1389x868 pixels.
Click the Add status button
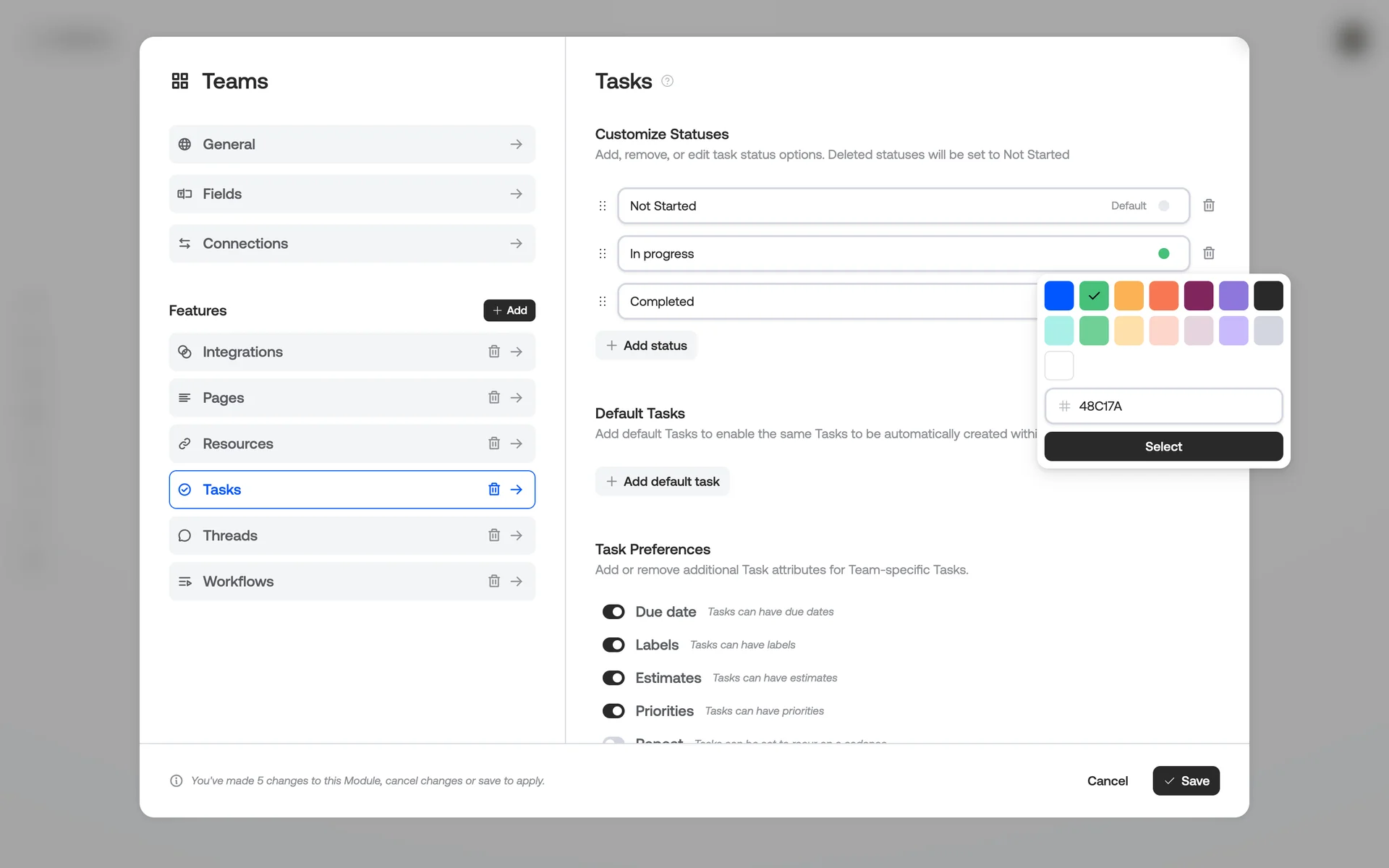coord(646,346)
